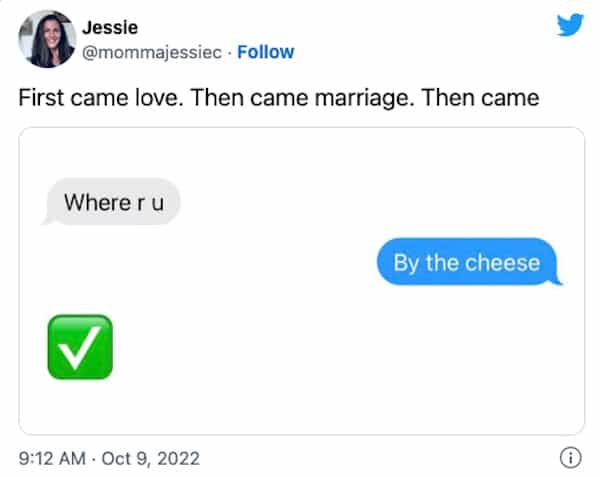This screenshot has height=477, width=600.
Task: Open Jessie's profile photo
Action: coord(47,39)
